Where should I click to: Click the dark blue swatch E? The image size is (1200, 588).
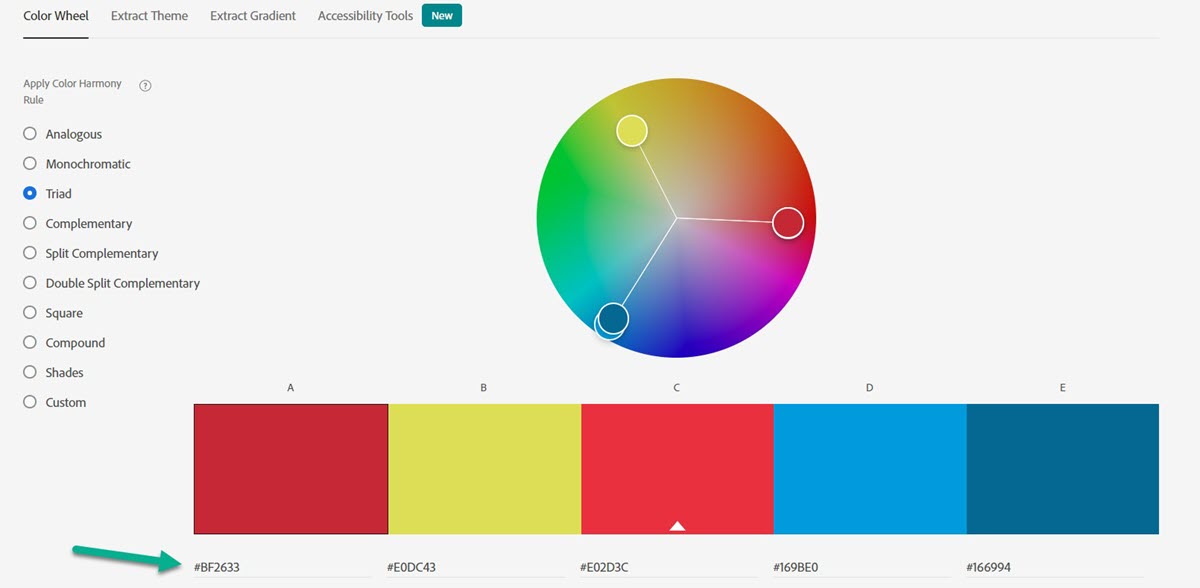coord(1063,469)
